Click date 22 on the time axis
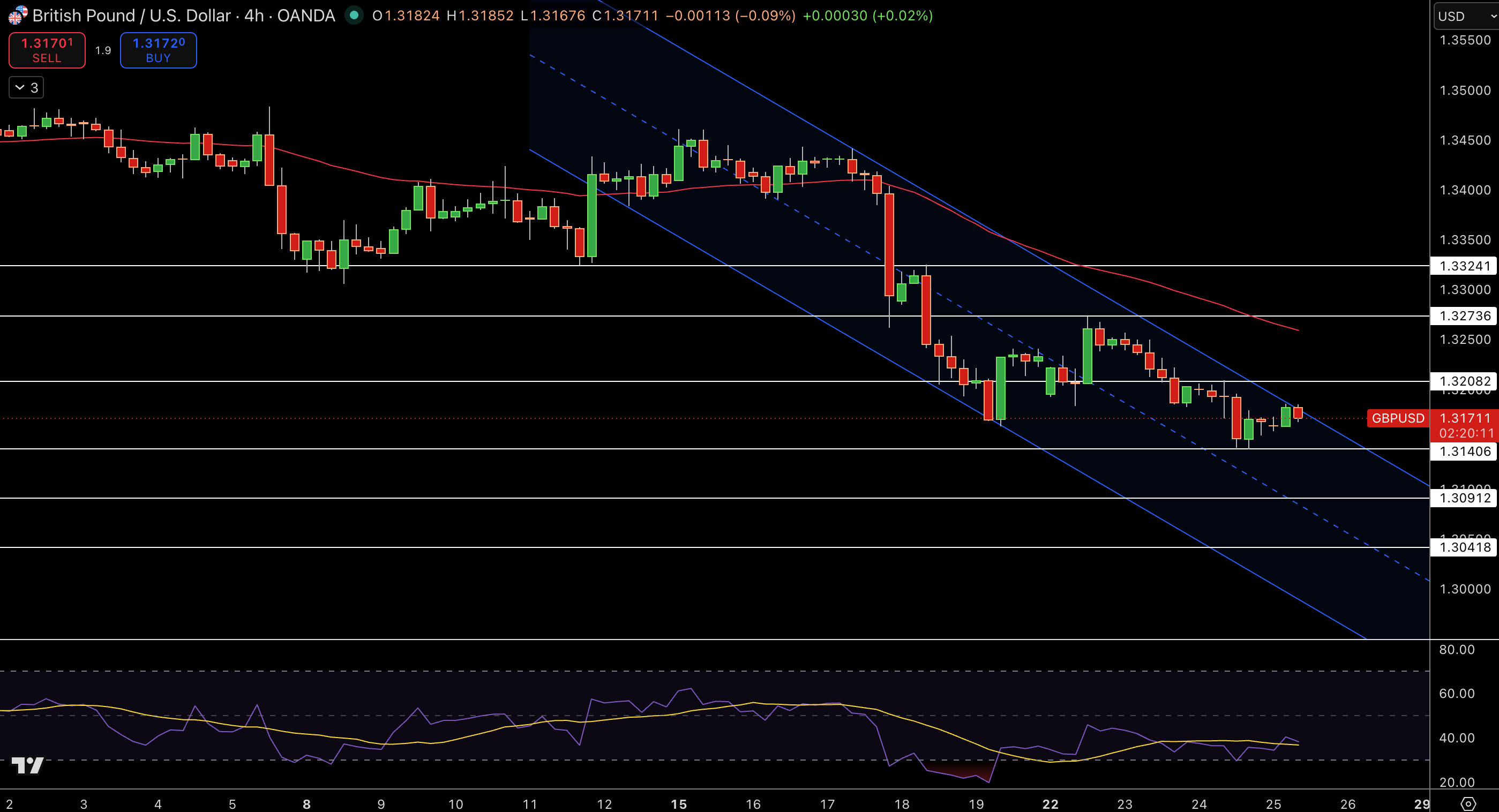 coord(1051,804)
